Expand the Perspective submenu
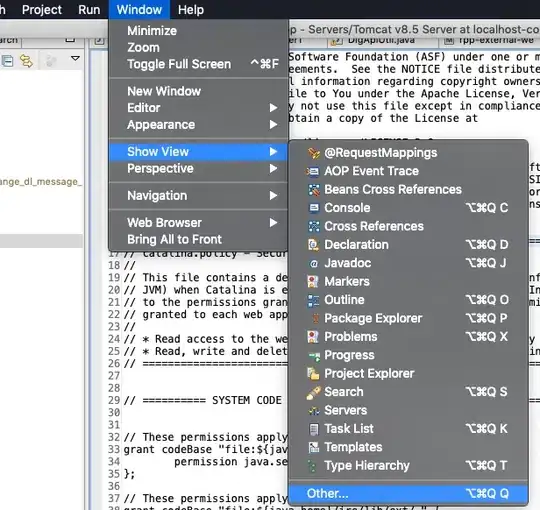 click(x=198, y=168)
